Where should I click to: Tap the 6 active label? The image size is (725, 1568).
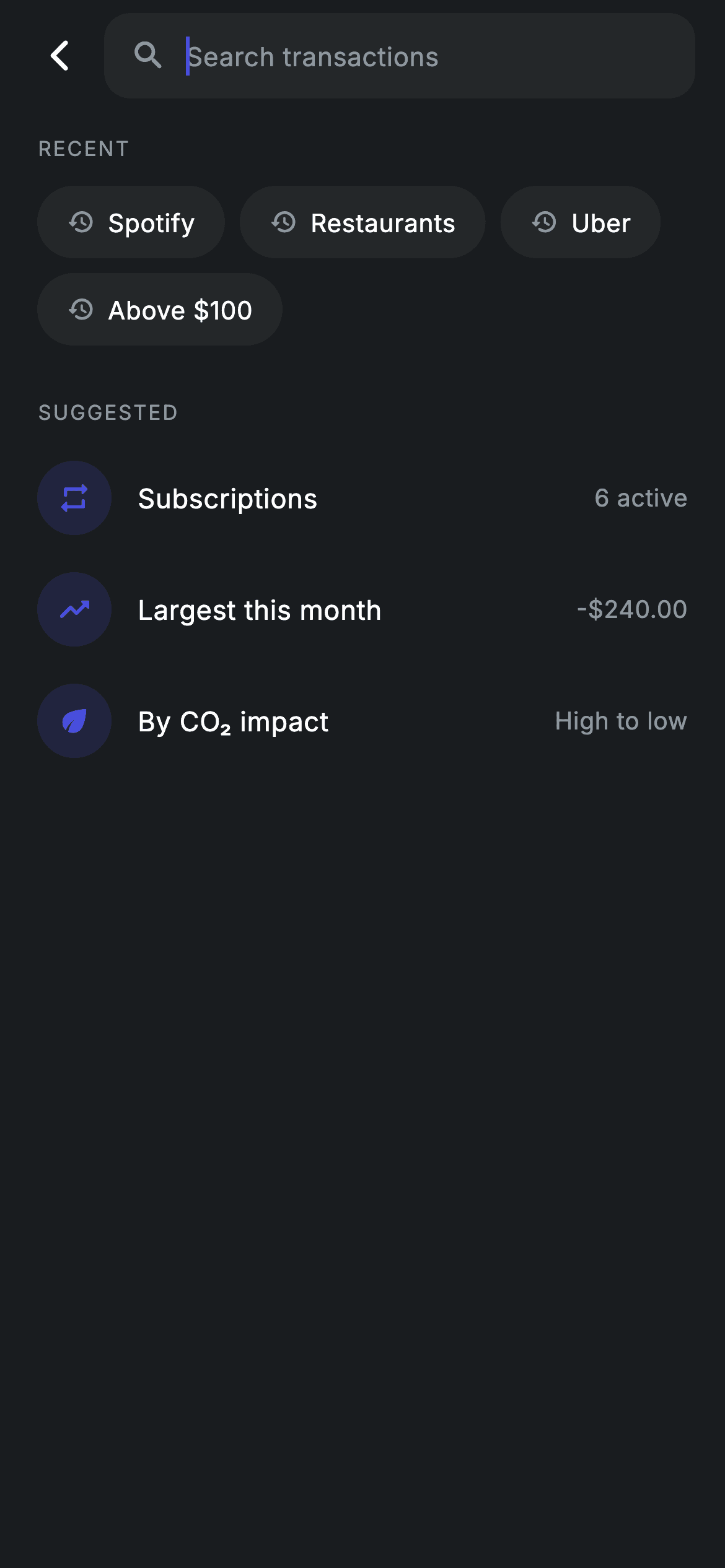pyautogui.click(x=641, y=498)
